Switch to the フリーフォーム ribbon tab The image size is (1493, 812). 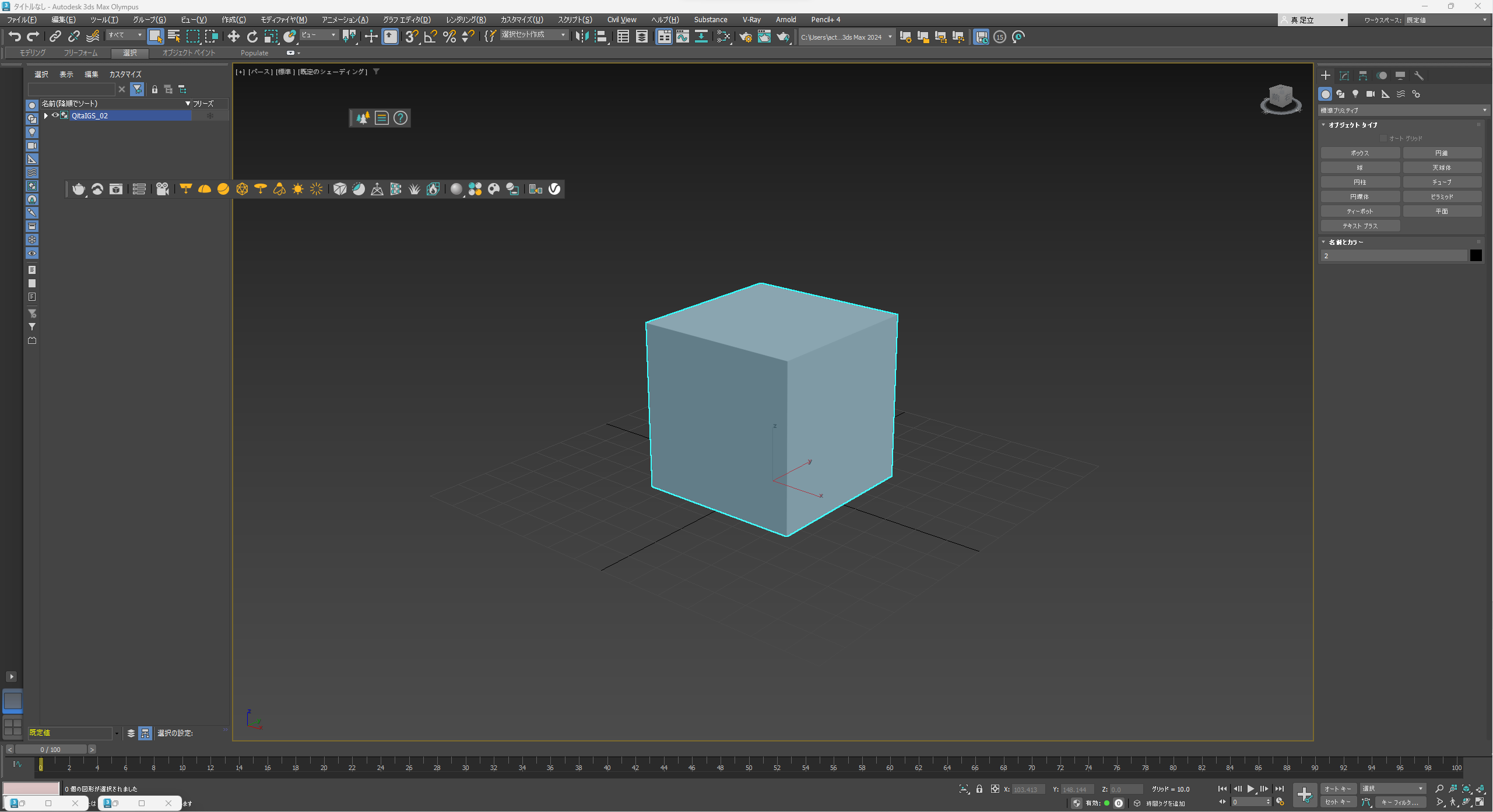80,52
